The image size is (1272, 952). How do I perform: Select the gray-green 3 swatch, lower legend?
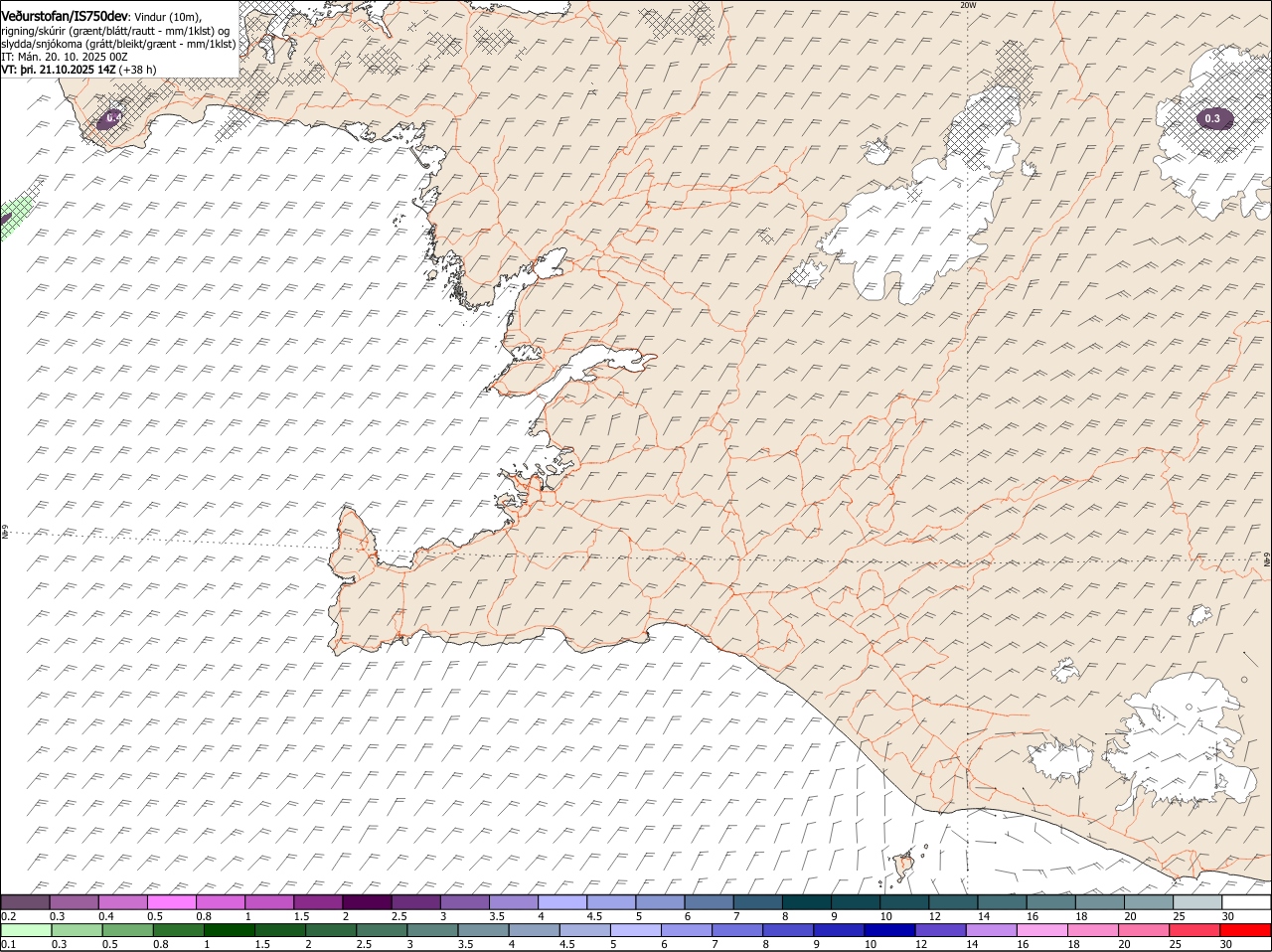click(x=433, y=930)
